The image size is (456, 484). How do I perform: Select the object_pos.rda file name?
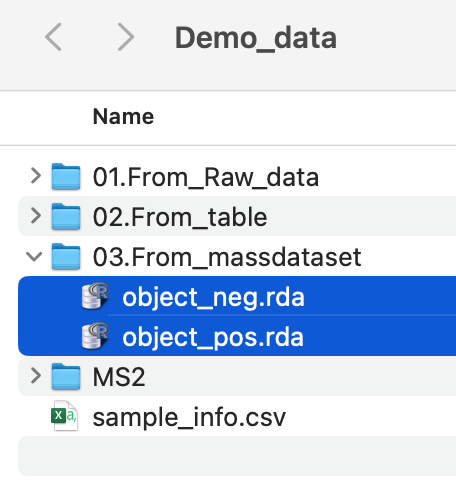pos(213,337)
